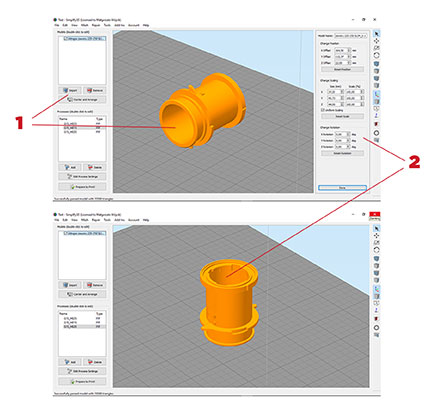Open the Repair menu in lower window
434x411 pixels.
point(96,220)
